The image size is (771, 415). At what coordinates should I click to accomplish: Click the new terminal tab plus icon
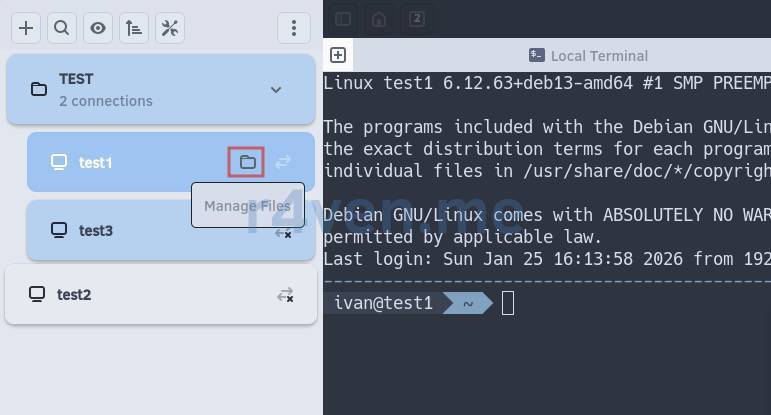click(x=338, y=55)
